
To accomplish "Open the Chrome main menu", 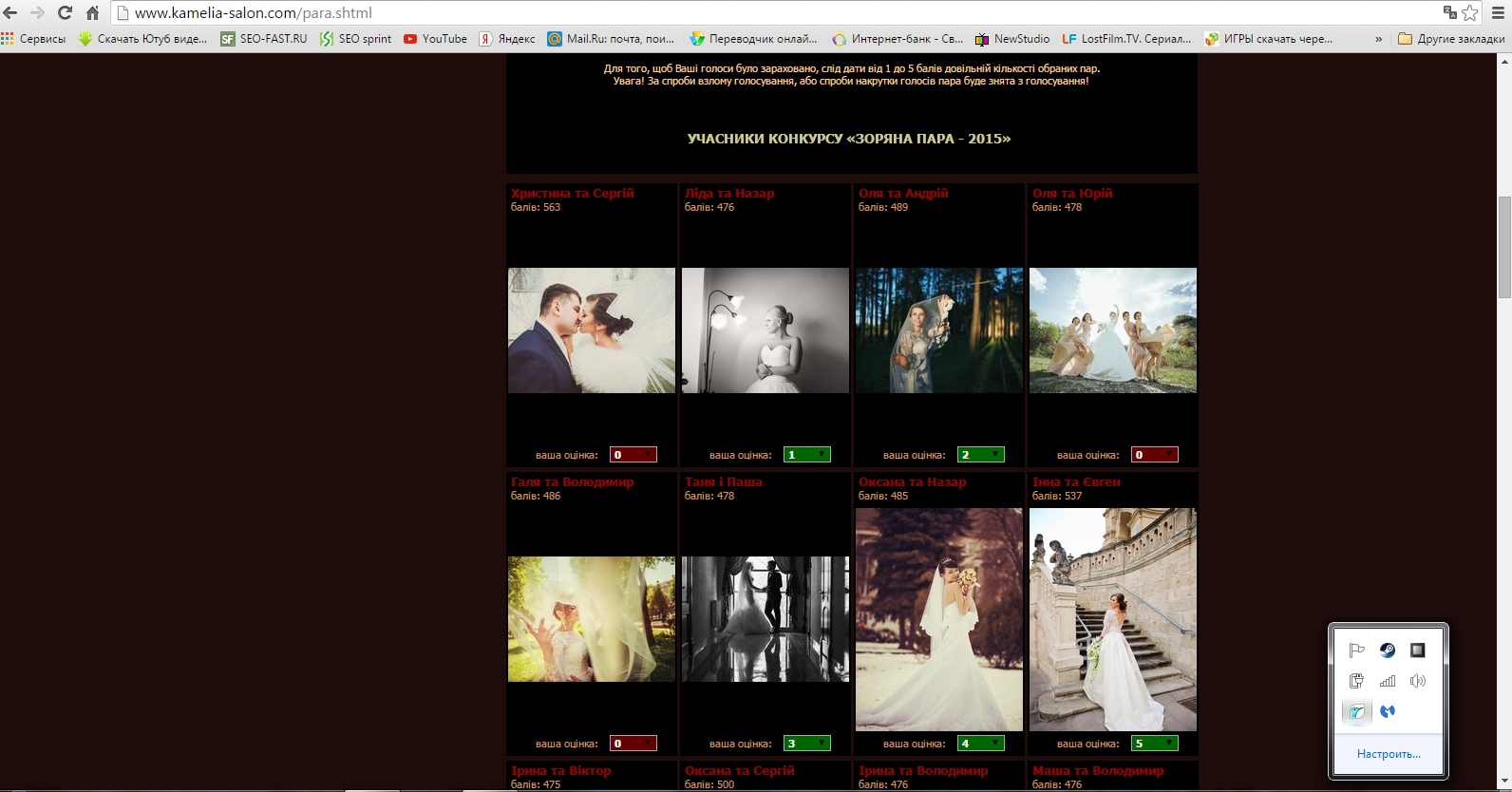I will point(1498,12).
